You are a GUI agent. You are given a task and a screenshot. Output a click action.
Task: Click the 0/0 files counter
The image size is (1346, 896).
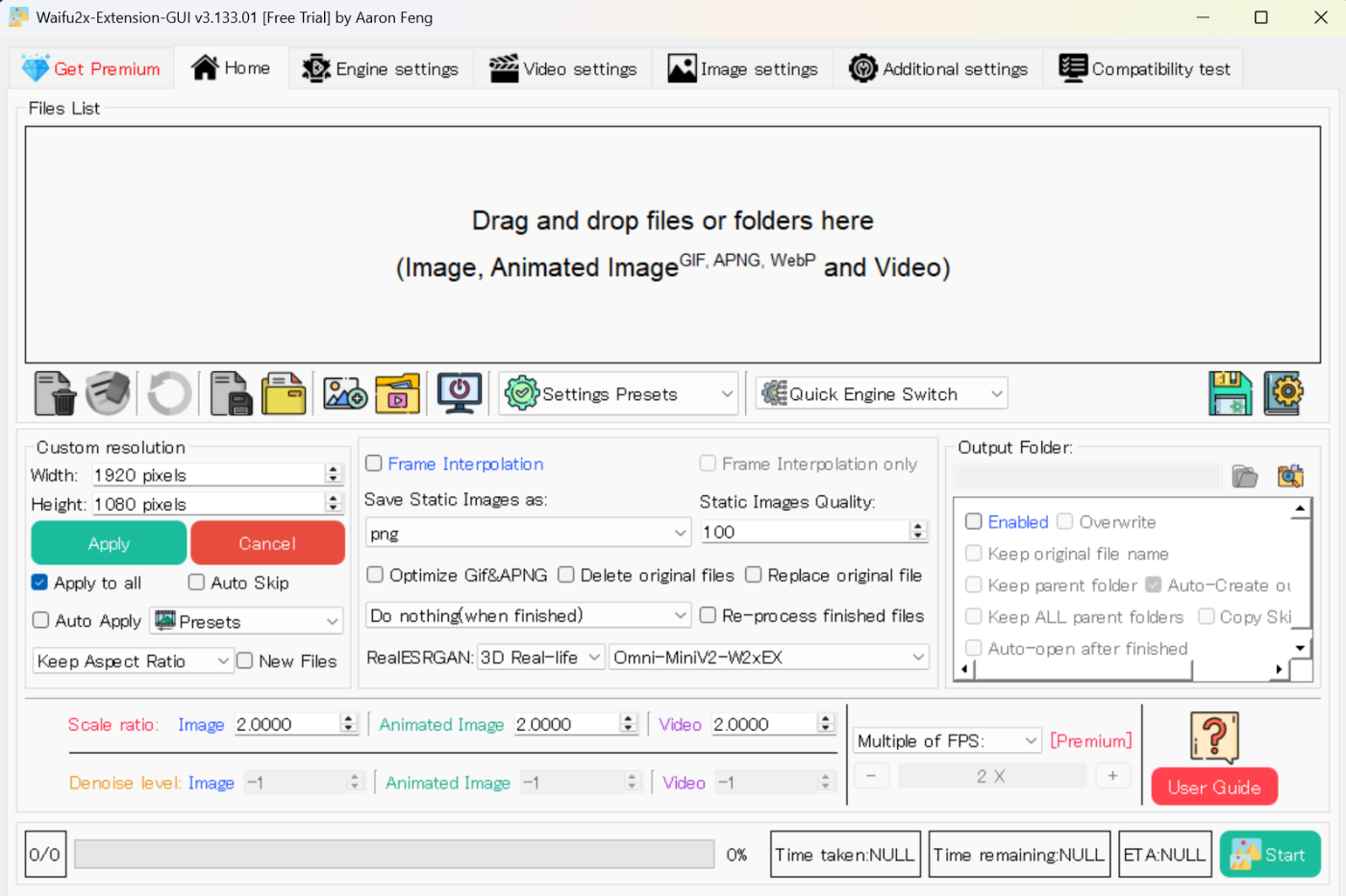click(45, 855)
